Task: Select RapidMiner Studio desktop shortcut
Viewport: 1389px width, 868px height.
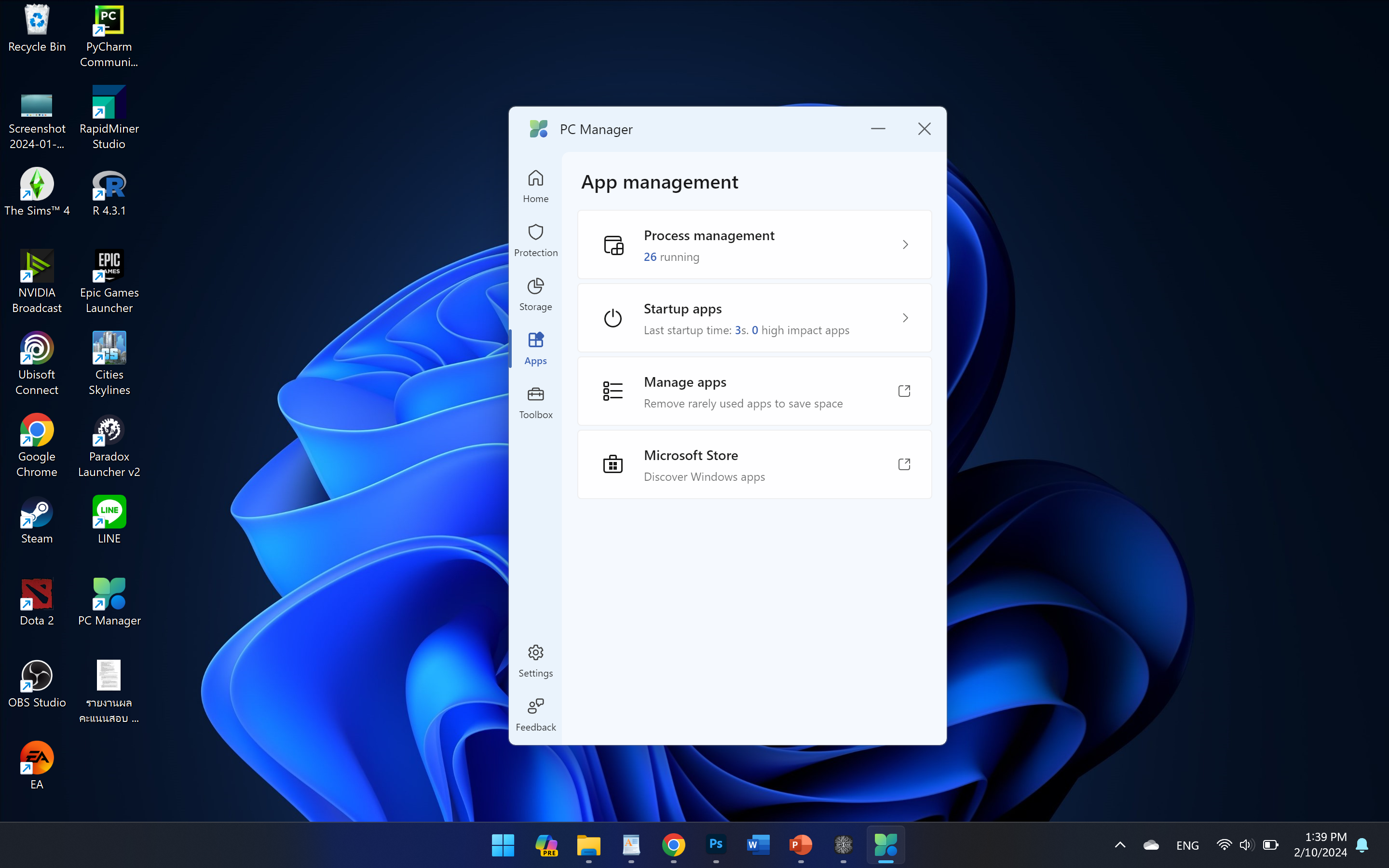Action: pyautogui.click(x=109, y=119)
